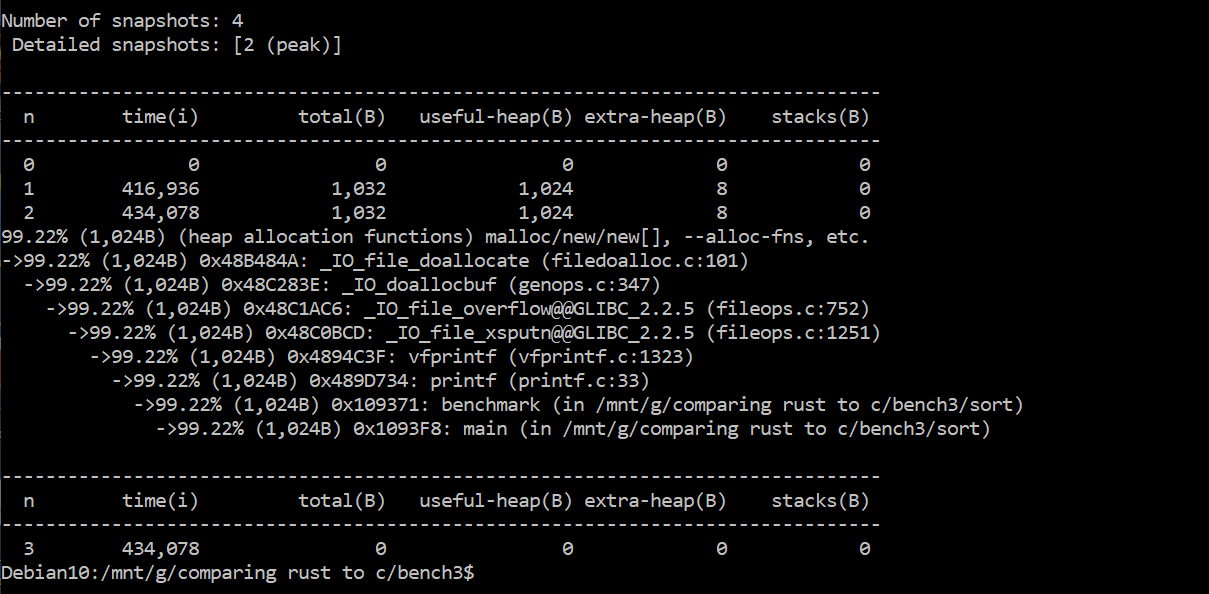Viewport: 1209px width, 594px height.
Task: Click the main function stack frame
Action: tap(572, 429)
